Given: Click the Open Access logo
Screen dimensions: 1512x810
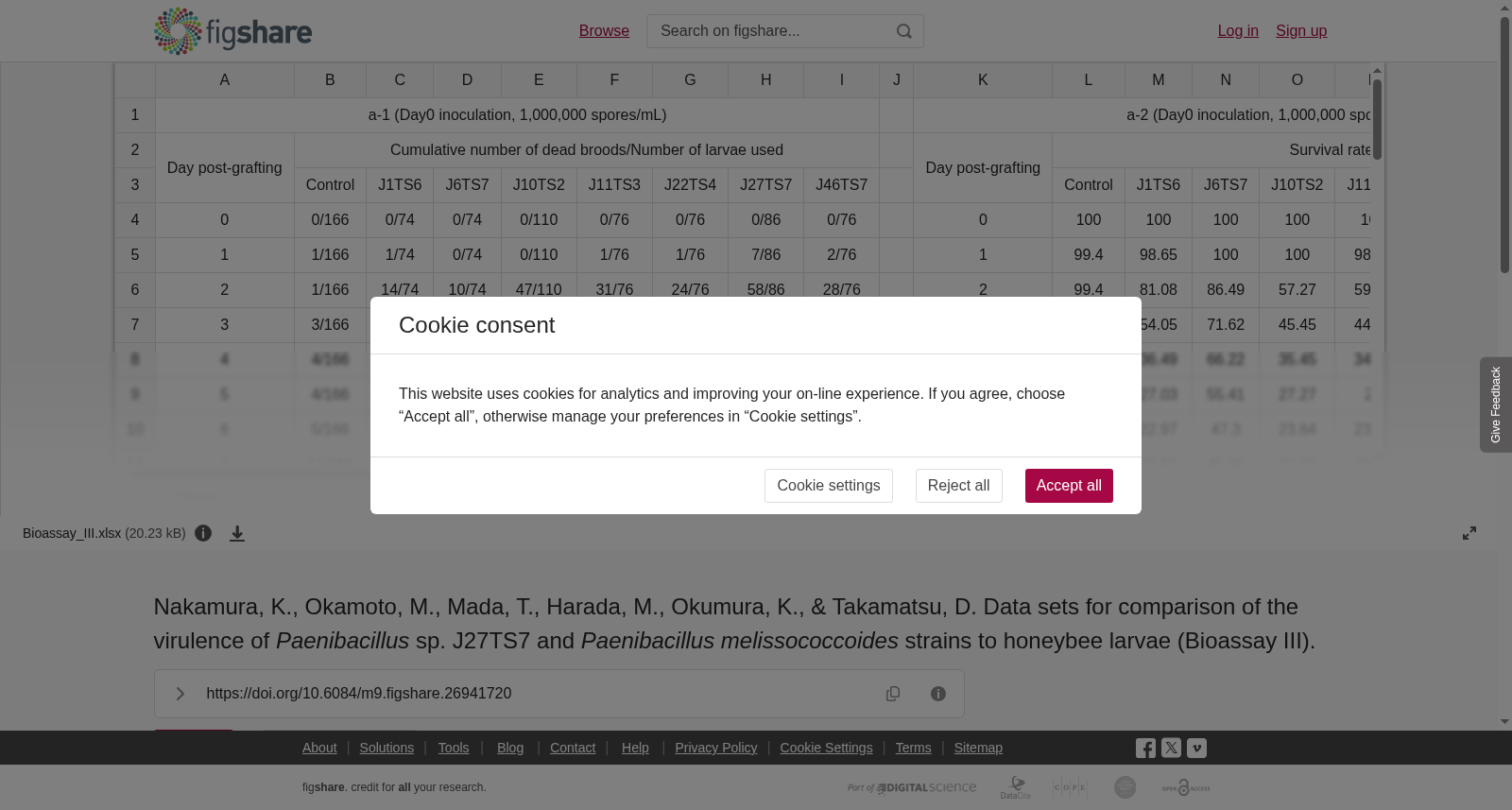Looking at the screenshot, I should click(1186, 787).
